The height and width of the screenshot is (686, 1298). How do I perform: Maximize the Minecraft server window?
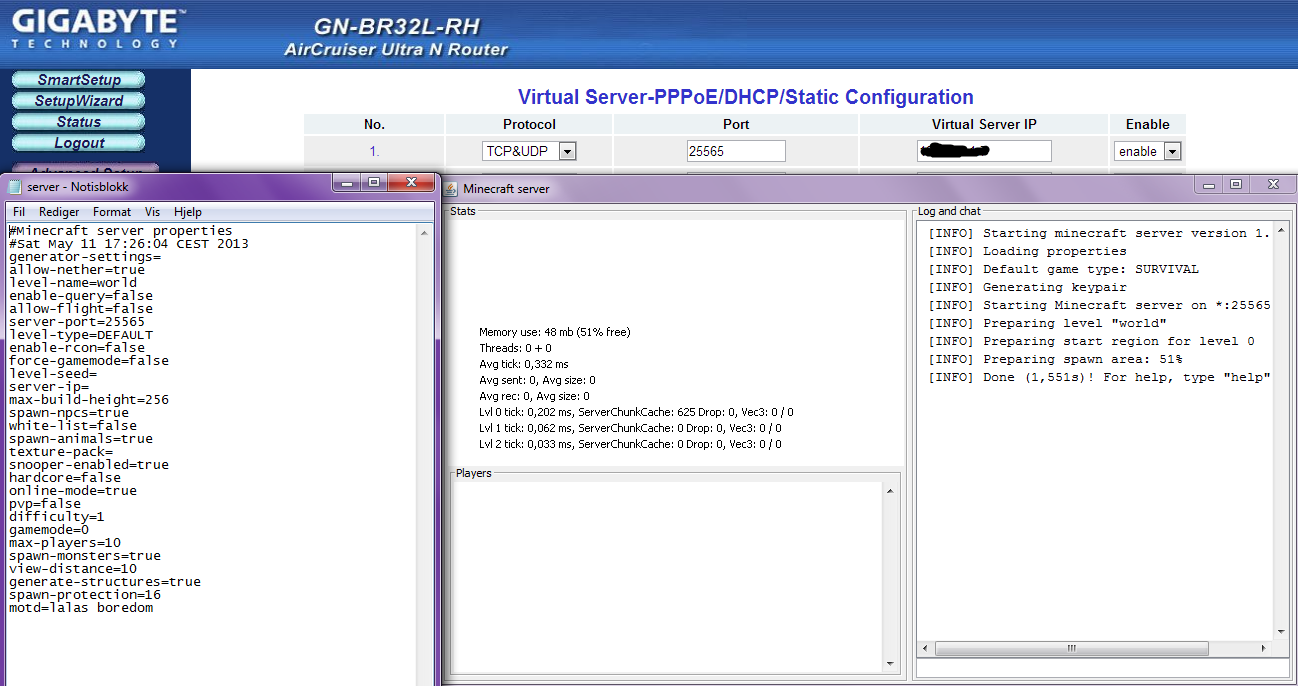[x=1237, y=185]
